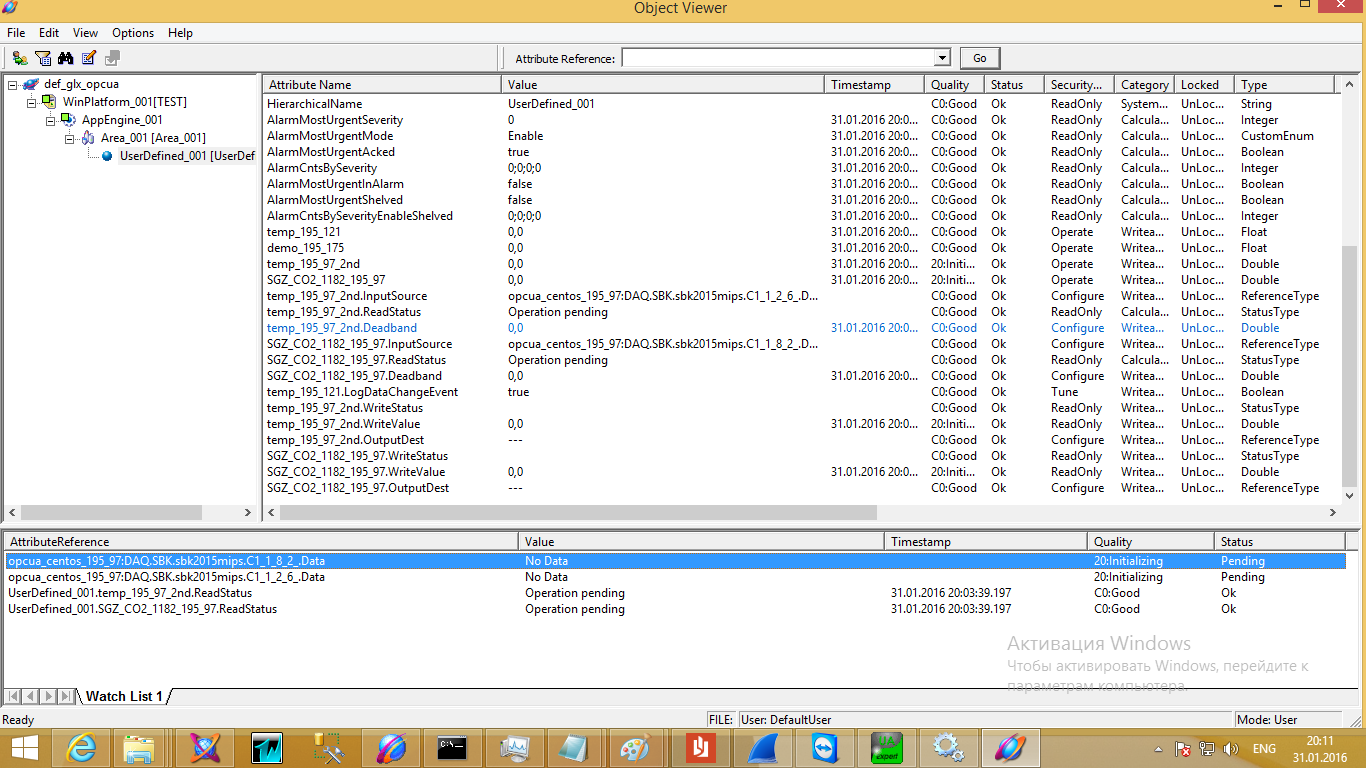The width and height of the screenshot is (1366, 768).
Task: Click the WinPlatform_001 platform icon
Action: pos(49,102)
